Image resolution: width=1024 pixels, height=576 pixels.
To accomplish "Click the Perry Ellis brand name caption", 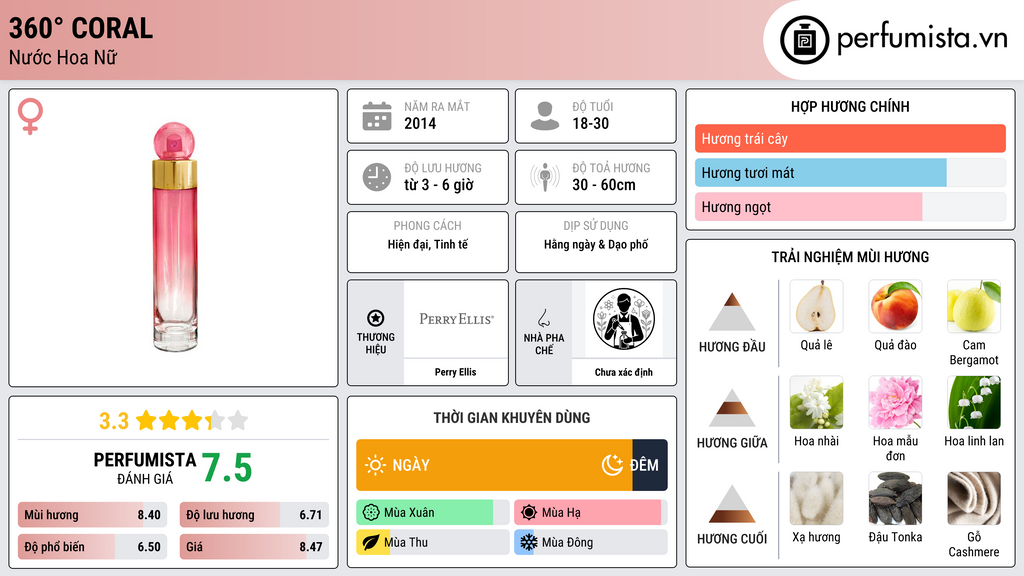I will pos(456,372).
